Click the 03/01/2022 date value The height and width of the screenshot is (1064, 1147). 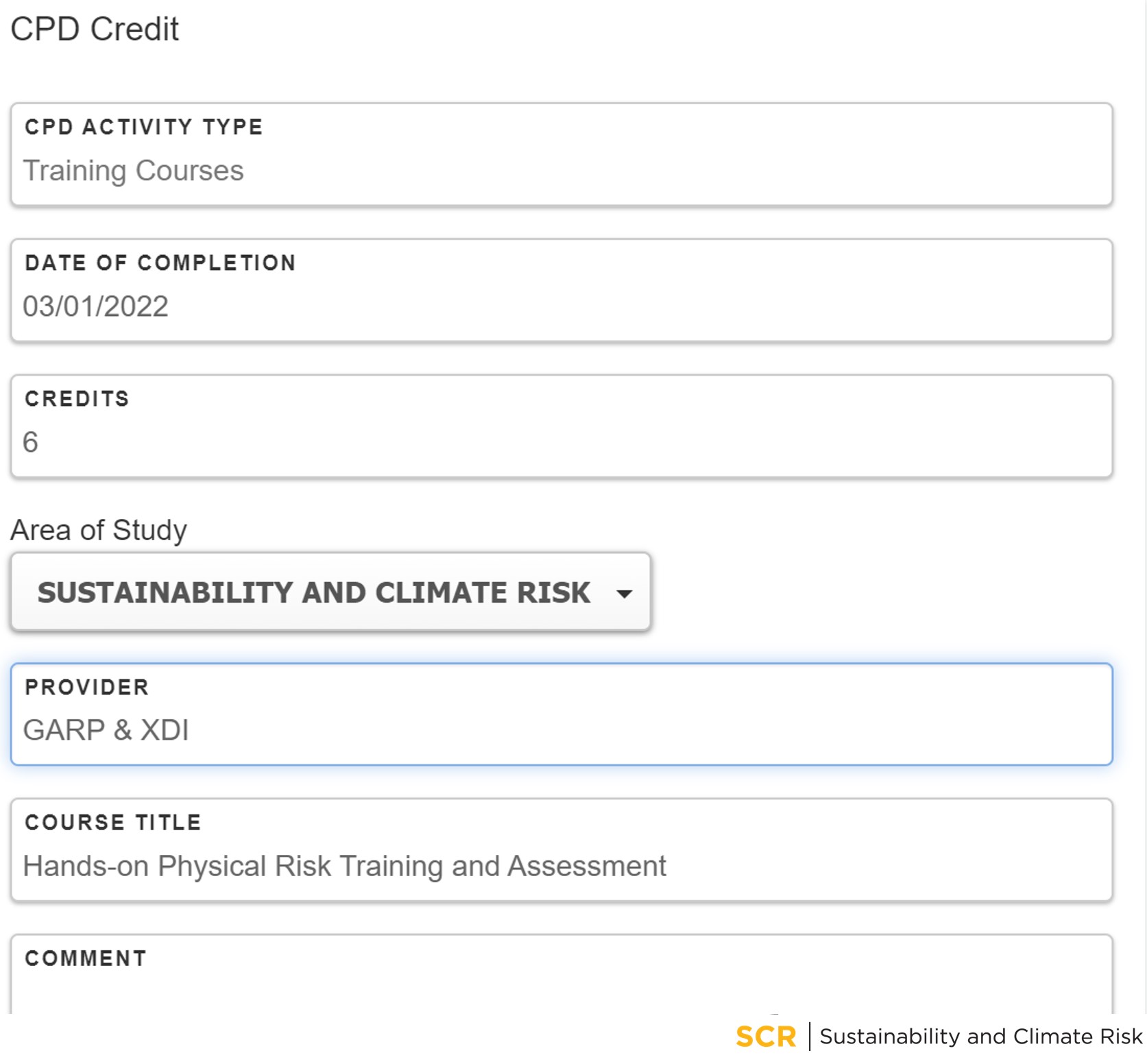pos(95,306)
